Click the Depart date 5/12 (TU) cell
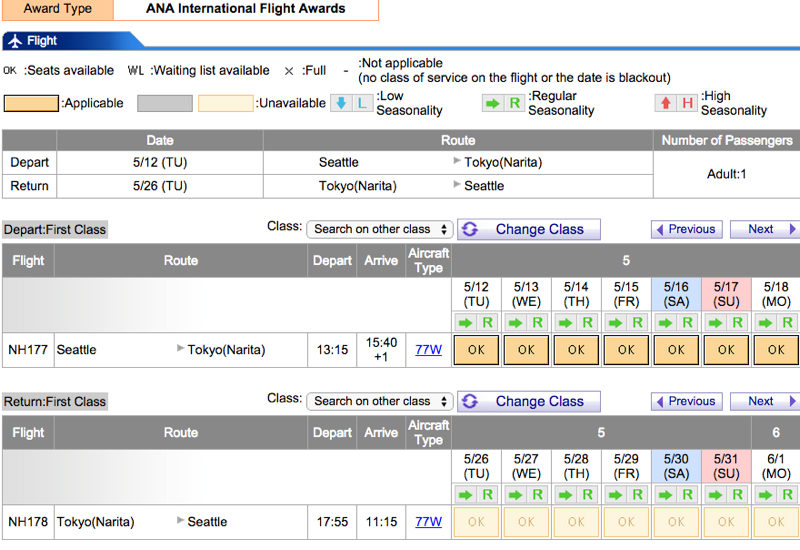The image size is (800, 550). pyautogui.click(x=160, y=163)
